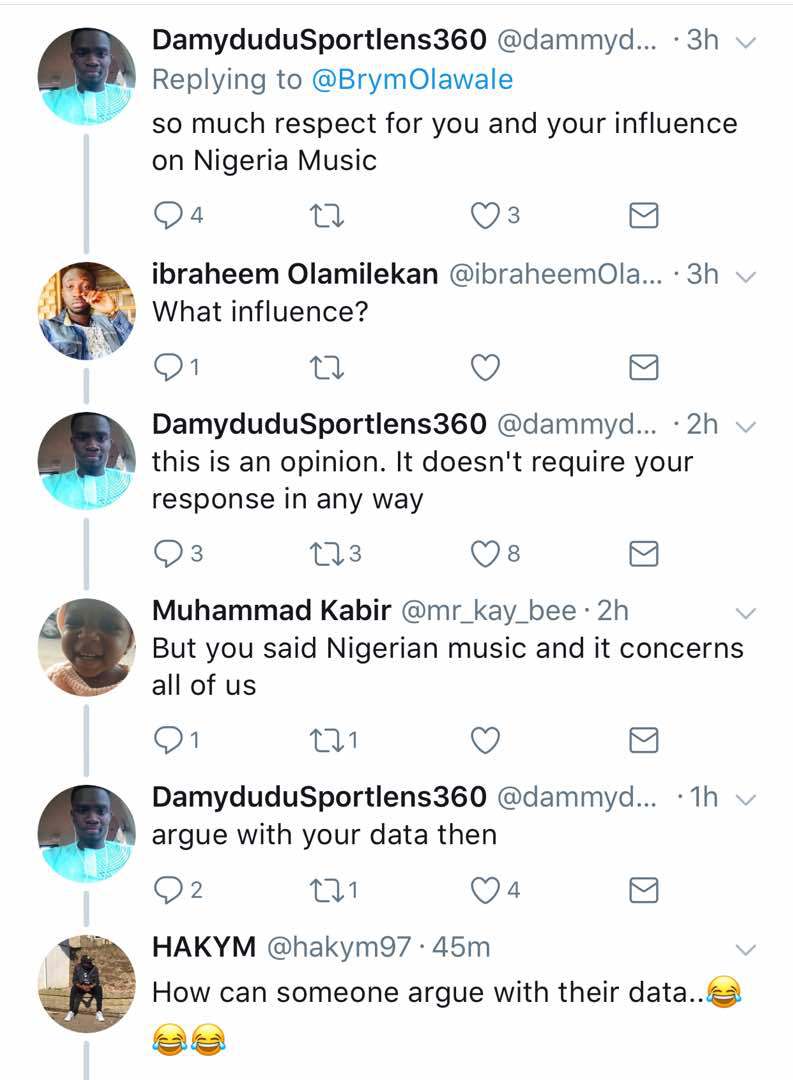The image size is (793, 1080).
Task: Send "argue with your data then" via direct message
Action: [644, 889]
